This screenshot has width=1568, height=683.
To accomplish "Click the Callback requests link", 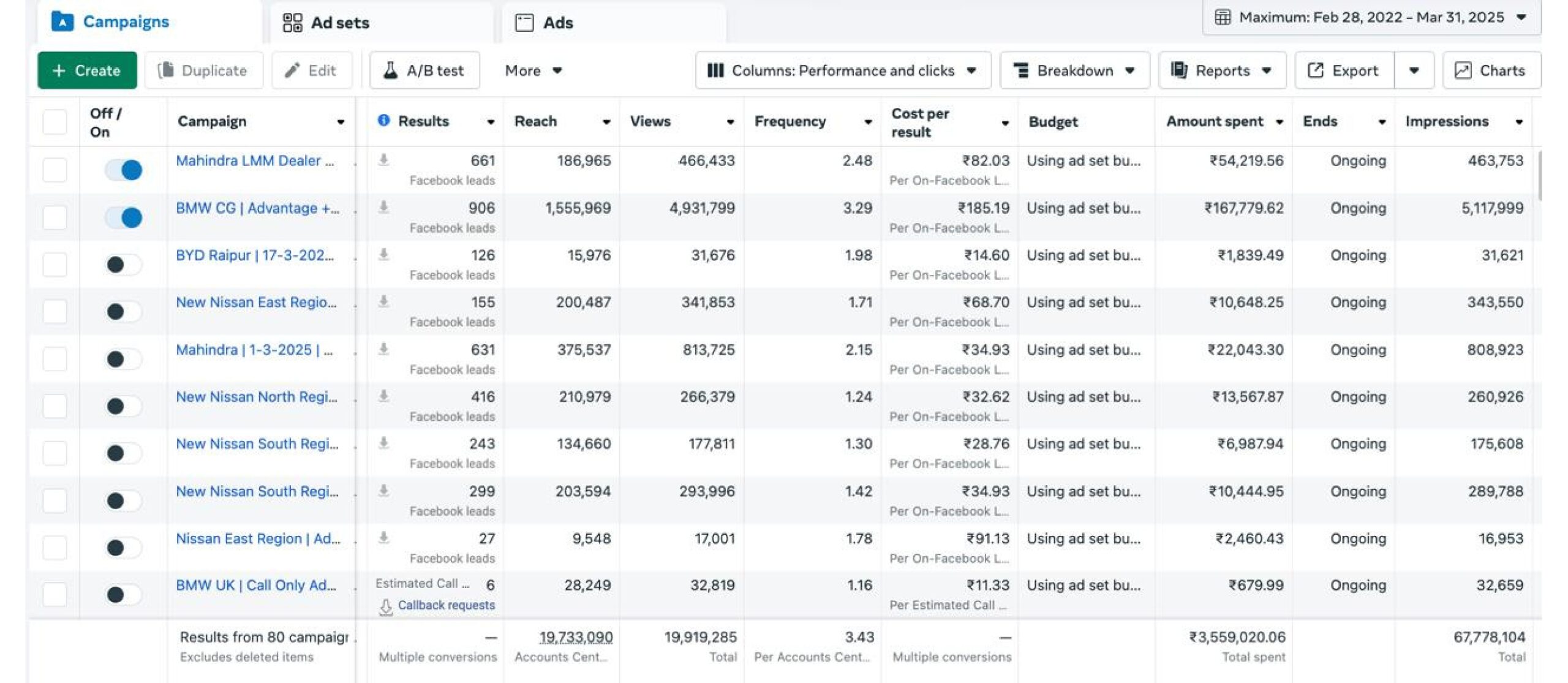I will [447, 605].
